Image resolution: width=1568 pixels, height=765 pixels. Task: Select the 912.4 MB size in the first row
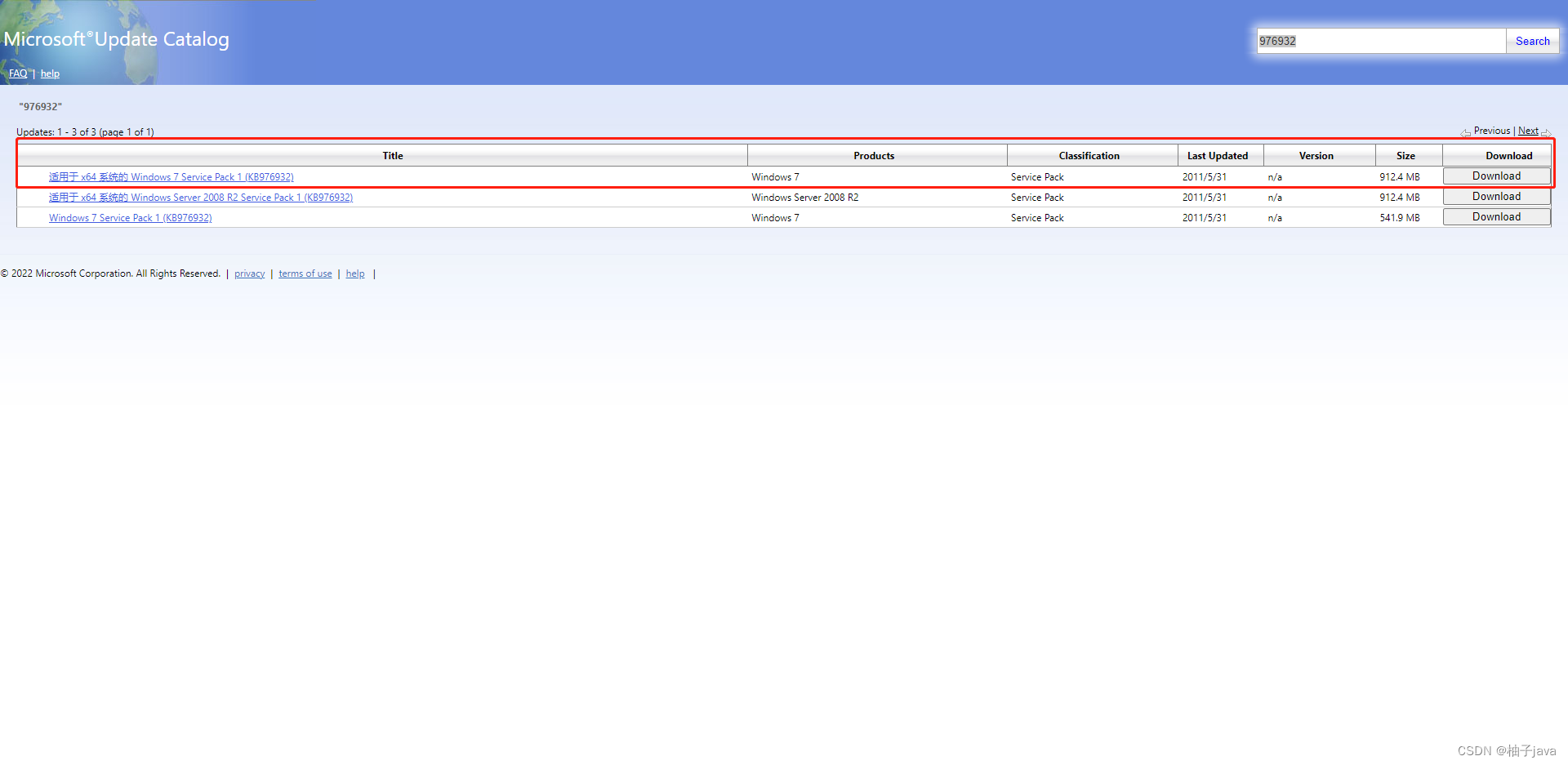[x=1400, y=177]
